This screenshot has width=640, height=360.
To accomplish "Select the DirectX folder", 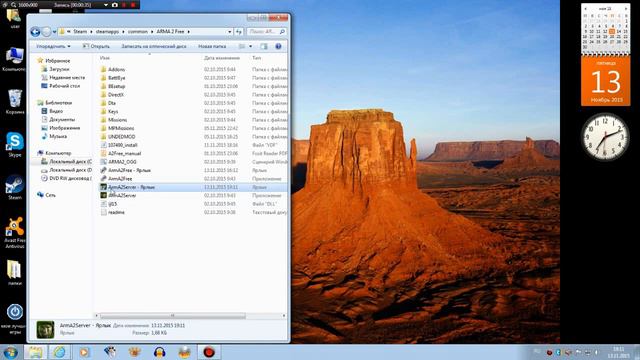I will 116,95.
